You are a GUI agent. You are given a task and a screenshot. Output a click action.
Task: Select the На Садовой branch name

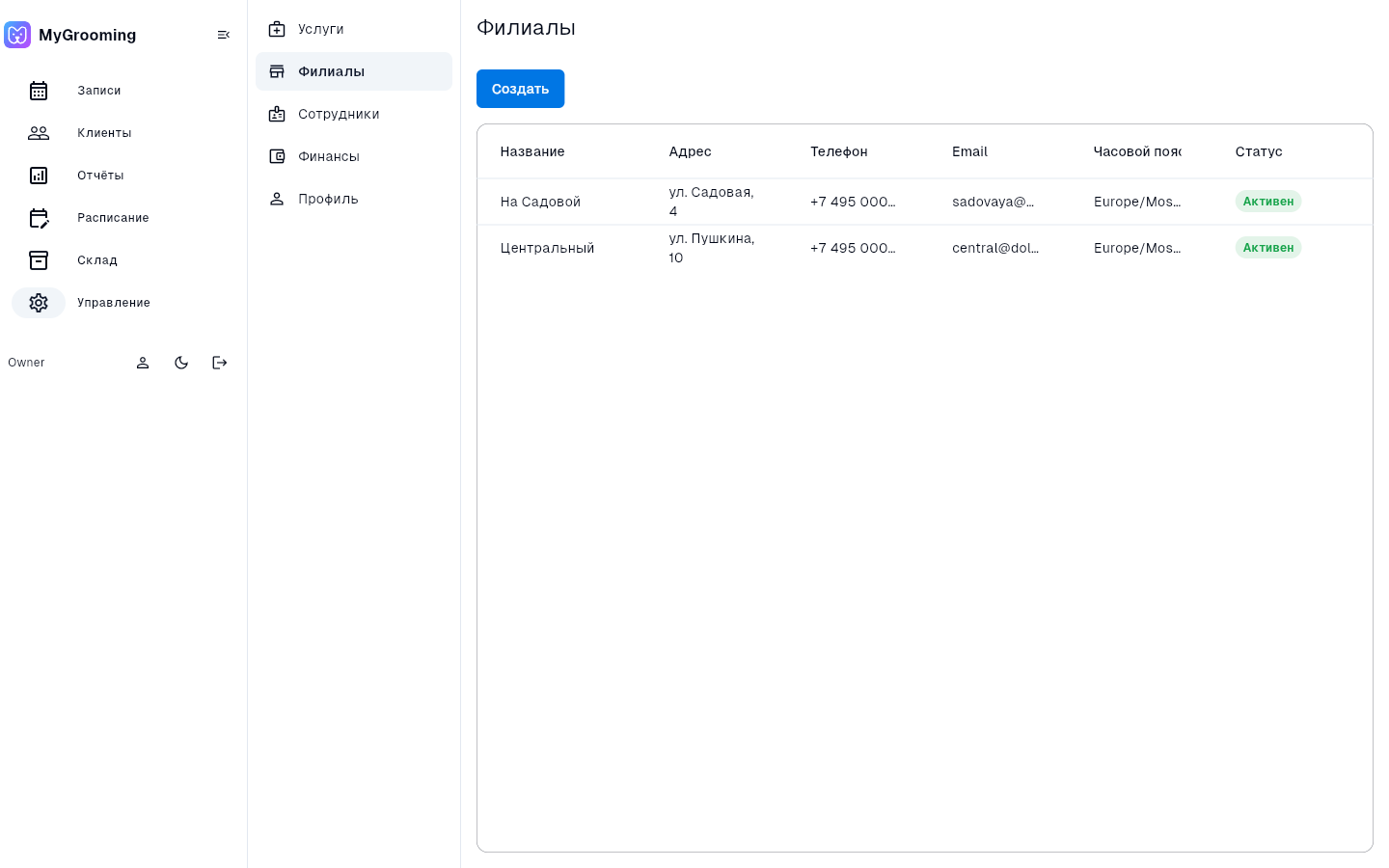[540, 202]
